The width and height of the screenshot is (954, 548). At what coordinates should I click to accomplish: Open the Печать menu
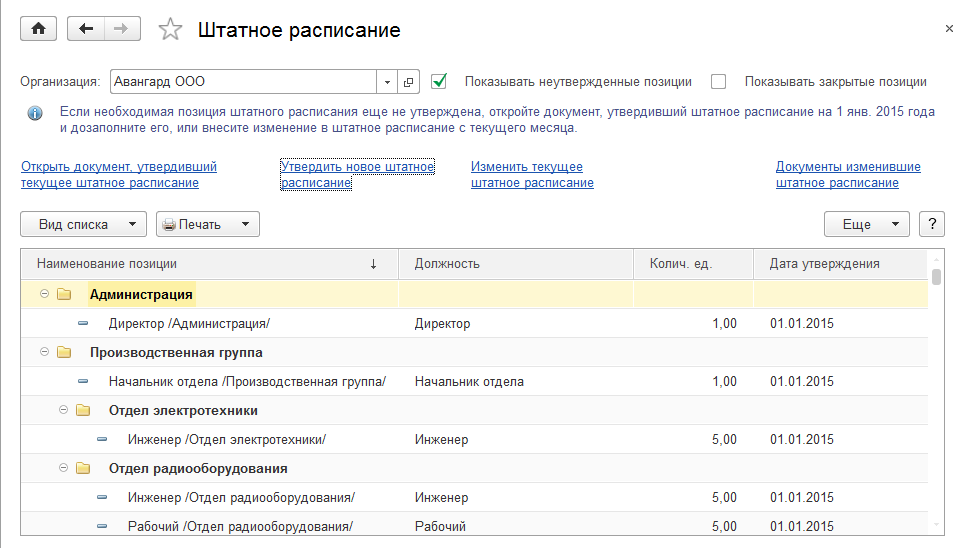click(x=208, y=224)
